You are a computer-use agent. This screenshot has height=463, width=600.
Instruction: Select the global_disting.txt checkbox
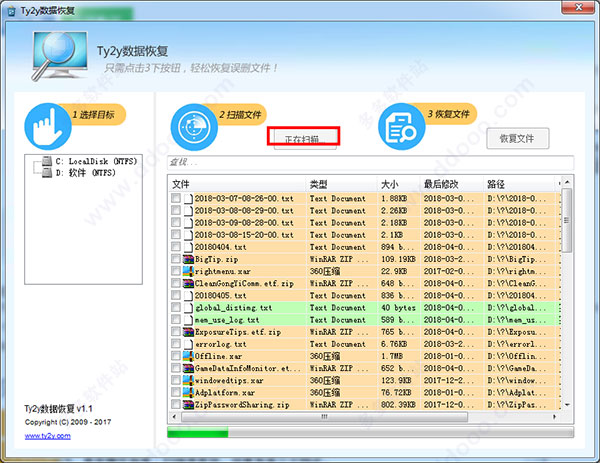click(x=176, y=308)
